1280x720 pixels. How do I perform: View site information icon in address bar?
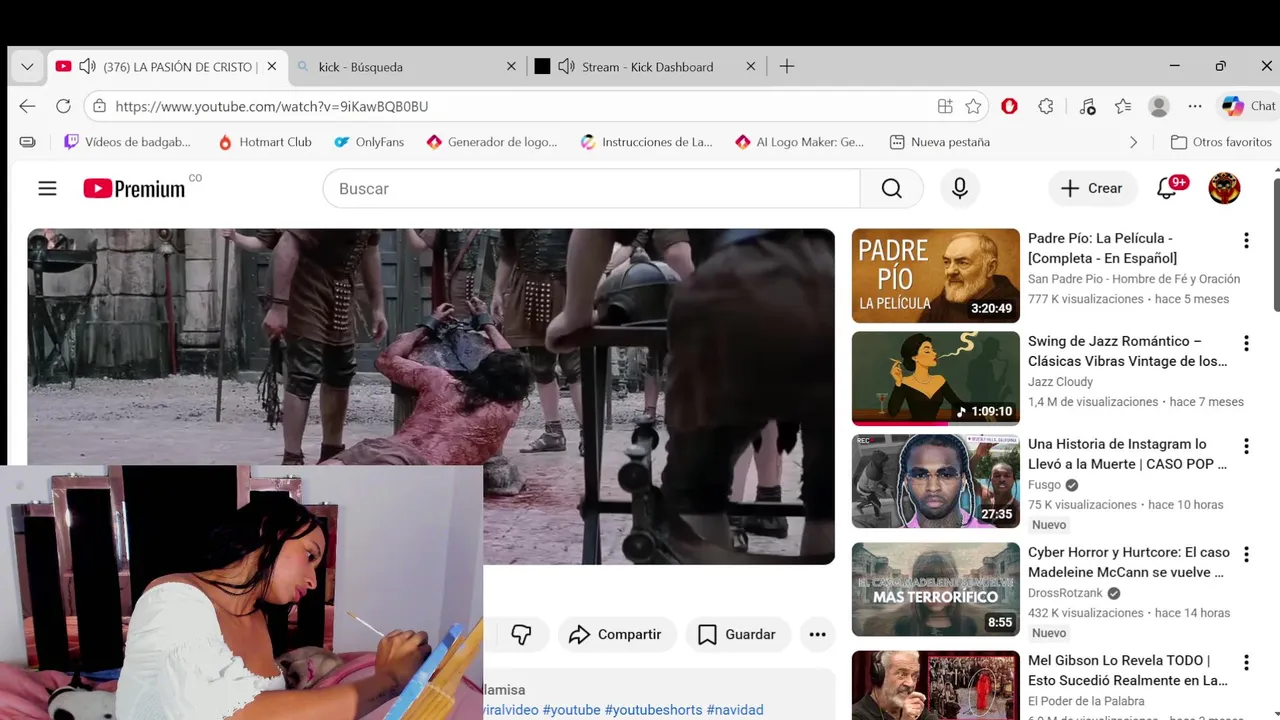pyautogui.click(x=98, y=106)
